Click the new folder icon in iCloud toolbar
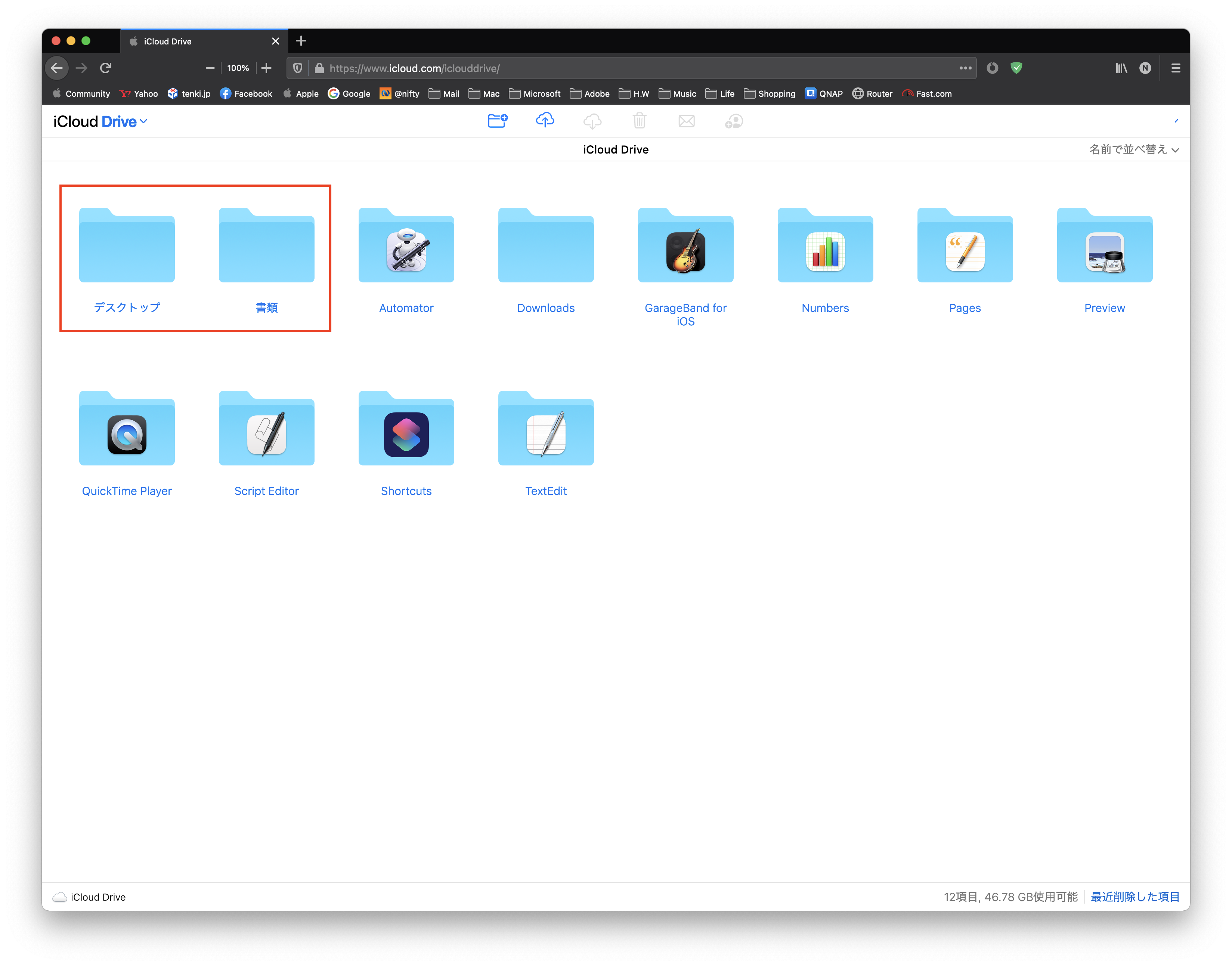The image size is (1232, 966). (497, 120)
